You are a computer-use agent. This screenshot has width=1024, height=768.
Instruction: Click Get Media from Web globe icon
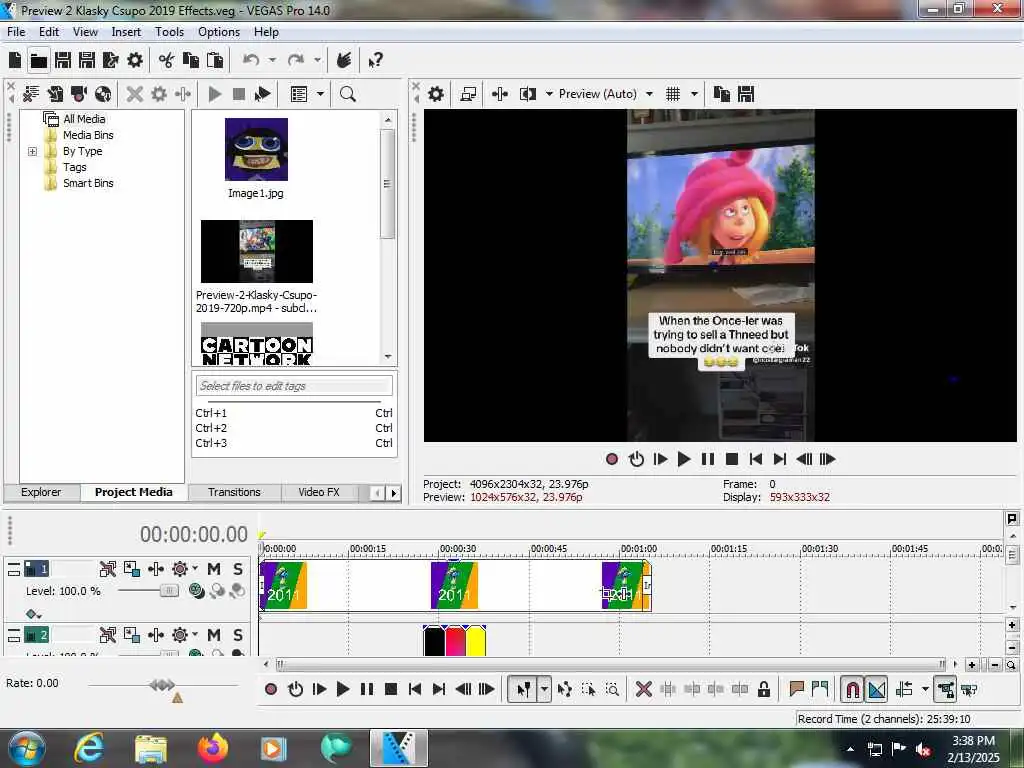(103, 94)
